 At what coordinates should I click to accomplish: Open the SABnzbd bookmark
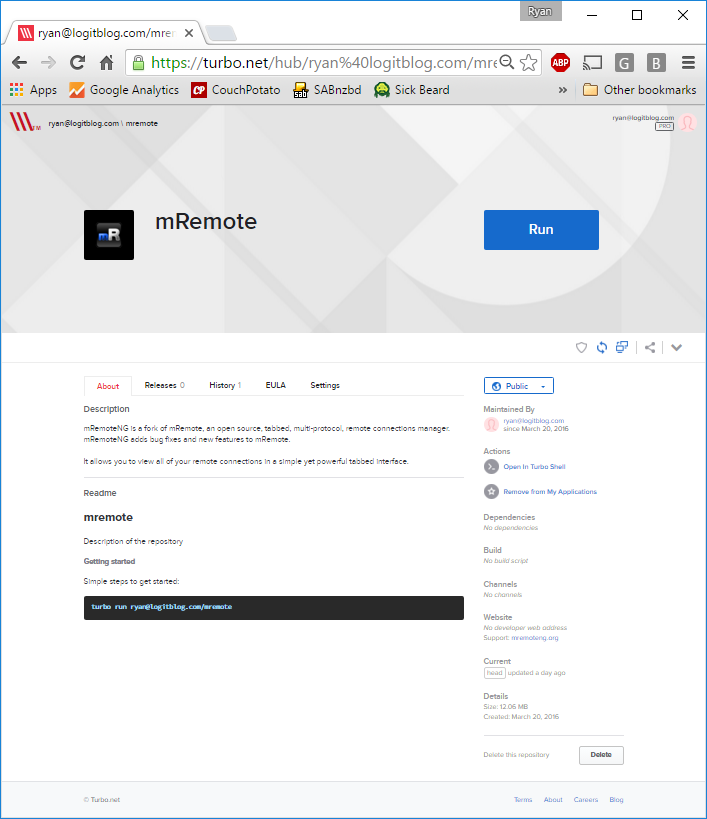327,90
